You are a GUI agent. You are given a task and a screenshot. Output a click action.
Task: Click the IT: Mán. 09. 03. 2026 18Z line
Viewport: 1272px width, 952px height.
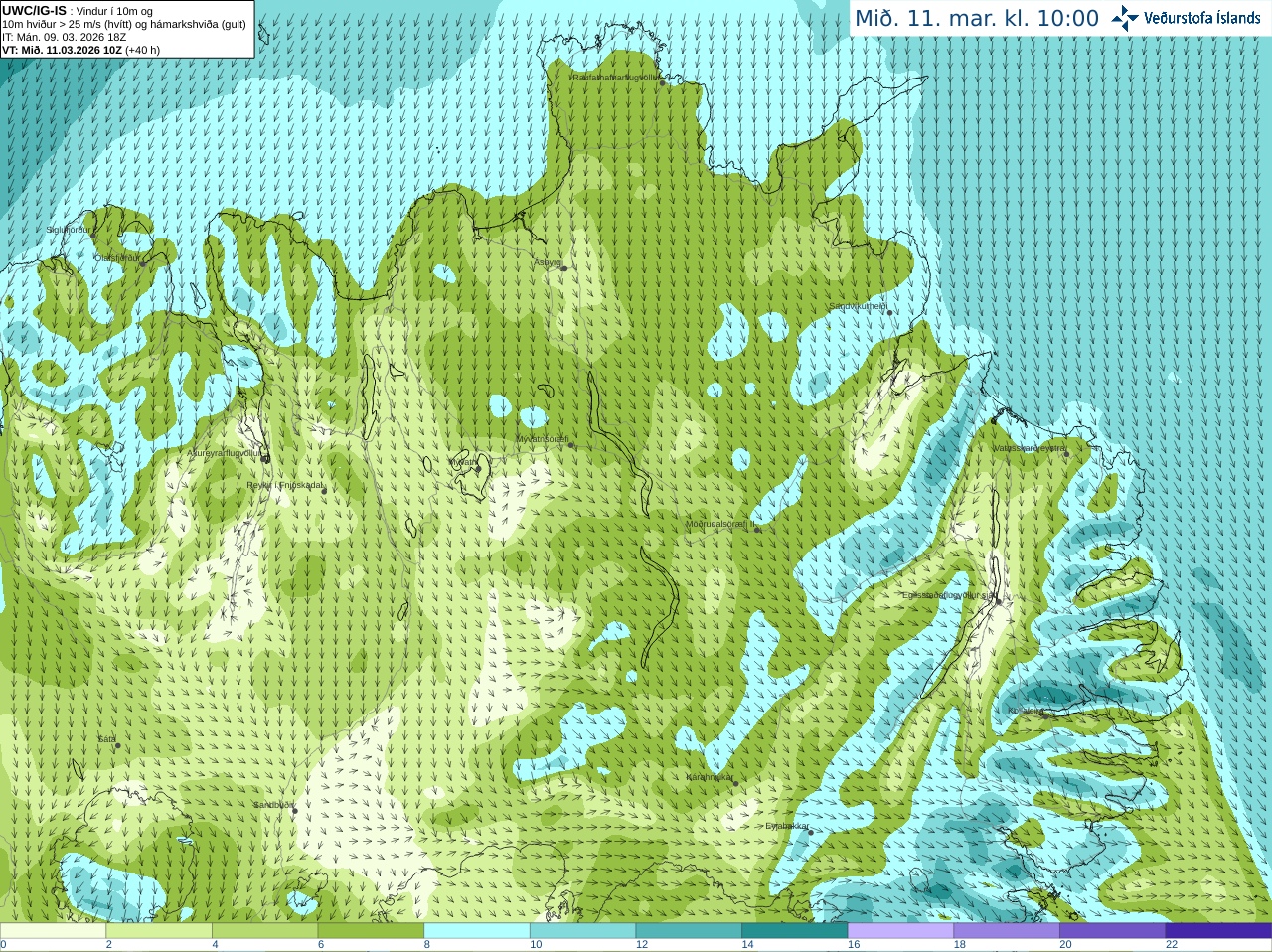[x=64, y=37]
